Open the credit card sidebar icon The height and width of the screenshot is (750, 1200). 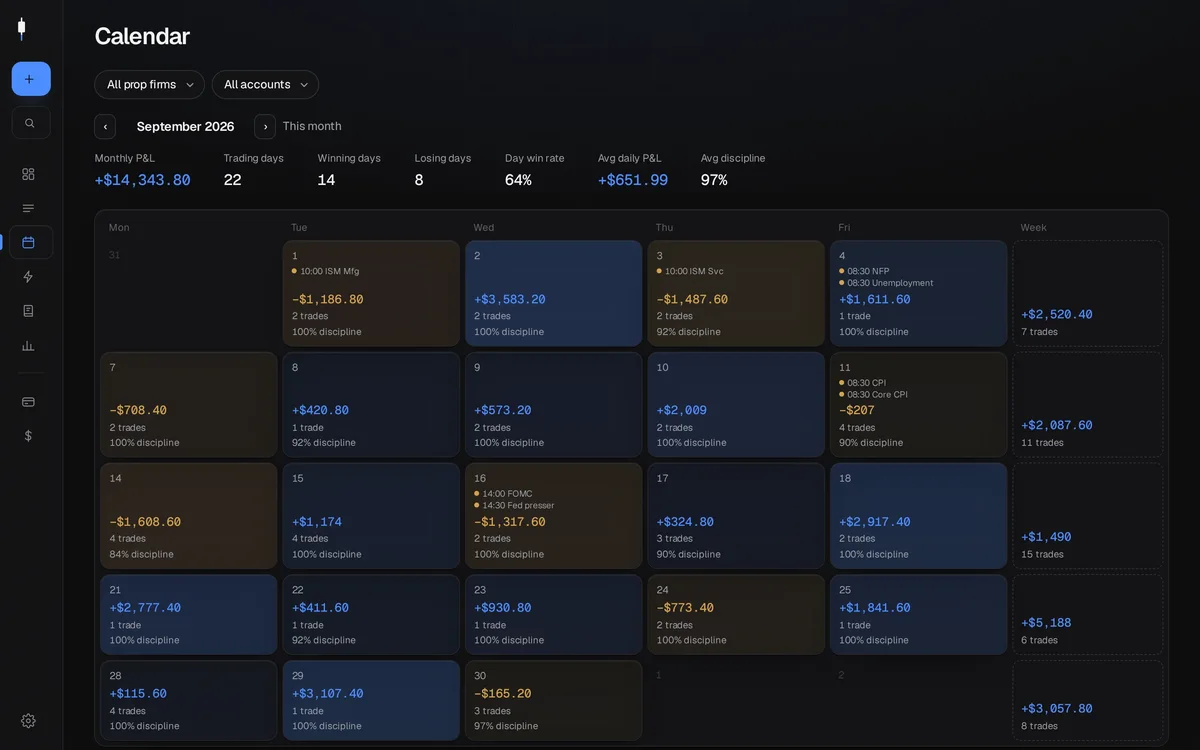(28, 402)
